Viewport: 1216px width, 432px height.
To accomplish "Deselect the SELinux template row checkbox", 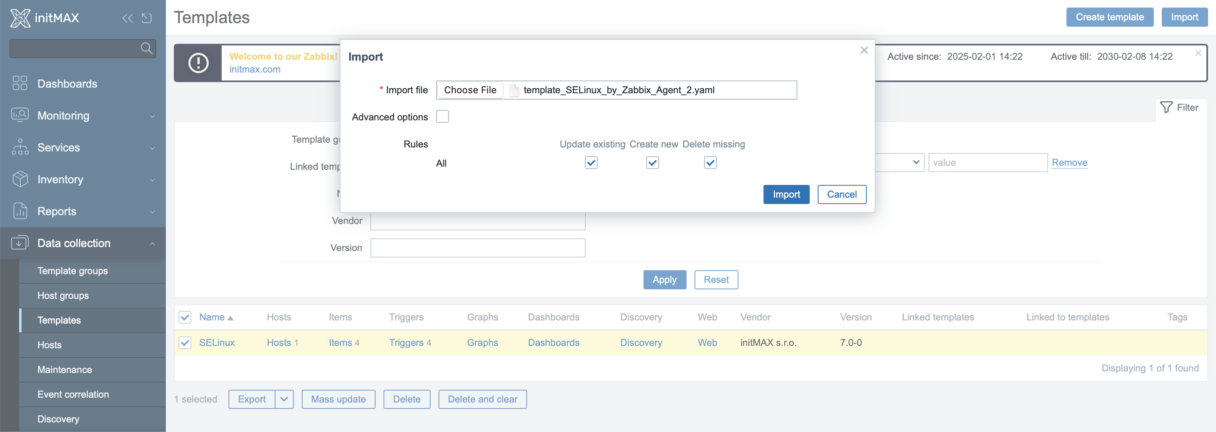I will click(x=184, y=342).
